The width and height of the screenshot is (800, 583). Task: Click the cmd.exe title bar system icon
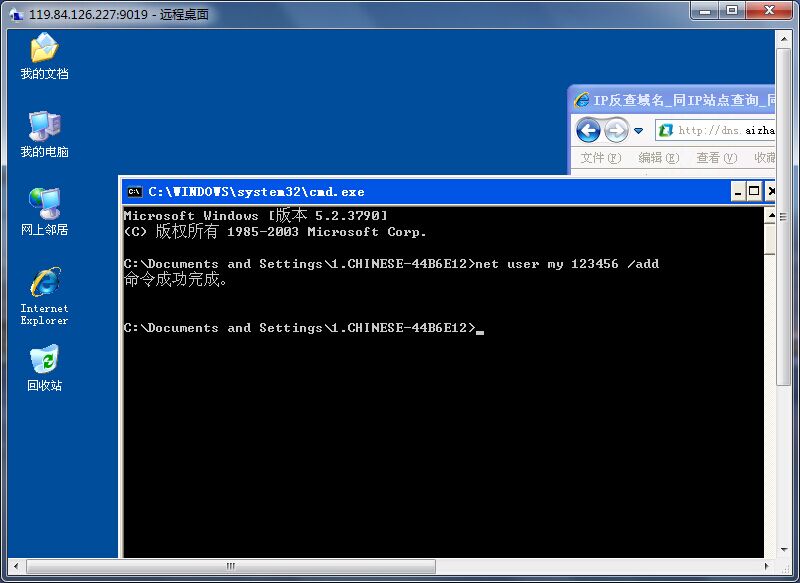(135, 192)
